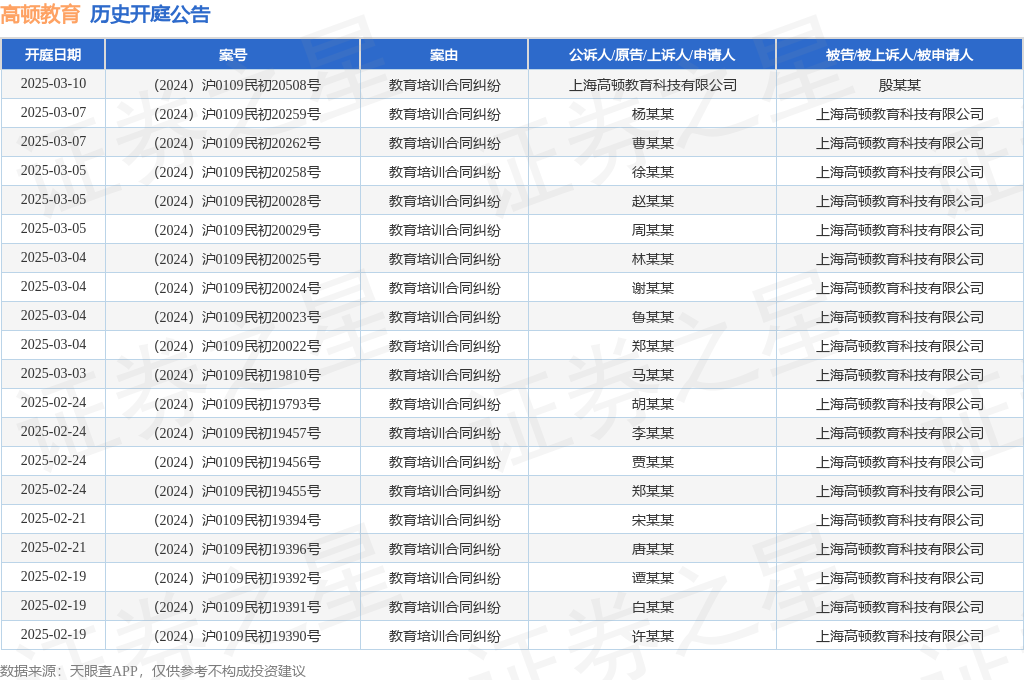Click defendant company in the 杨某某 row

tap(899, 114)
